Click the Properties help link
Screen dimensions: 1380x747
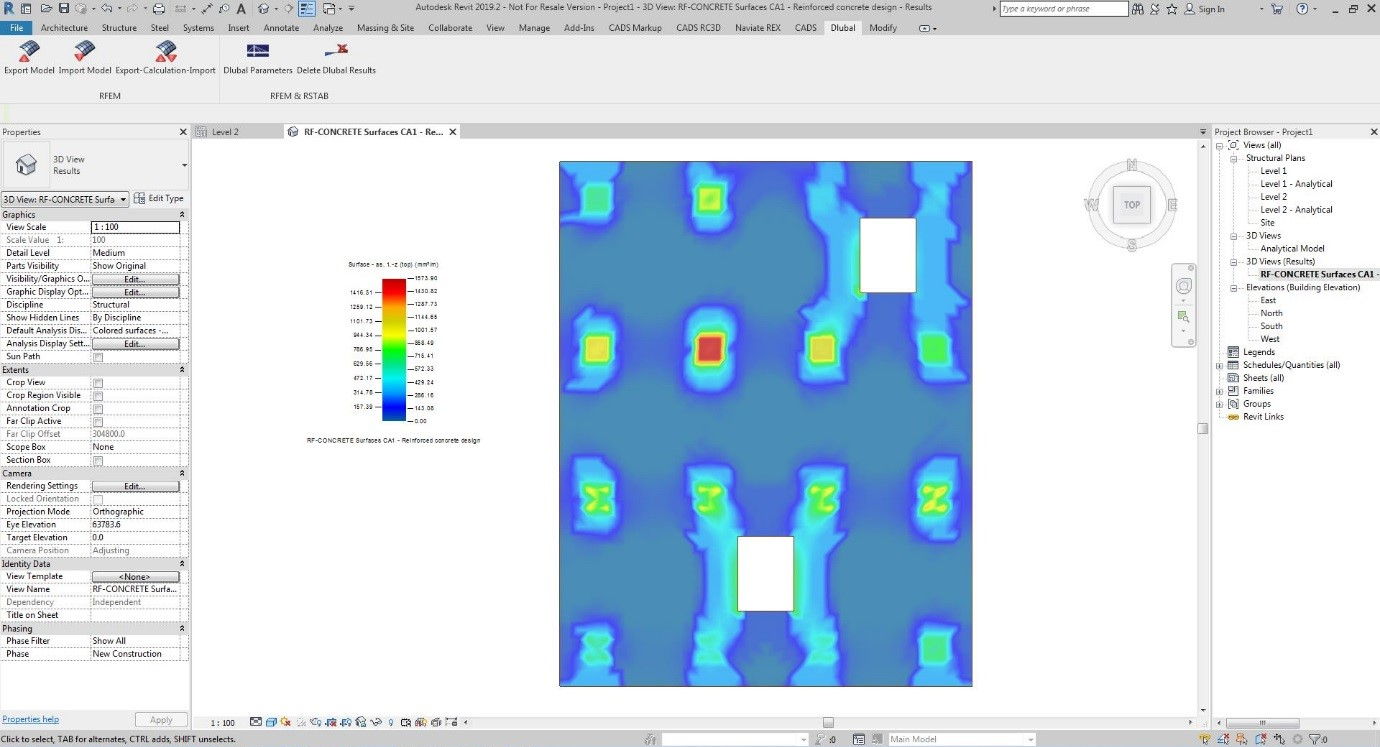32,719
